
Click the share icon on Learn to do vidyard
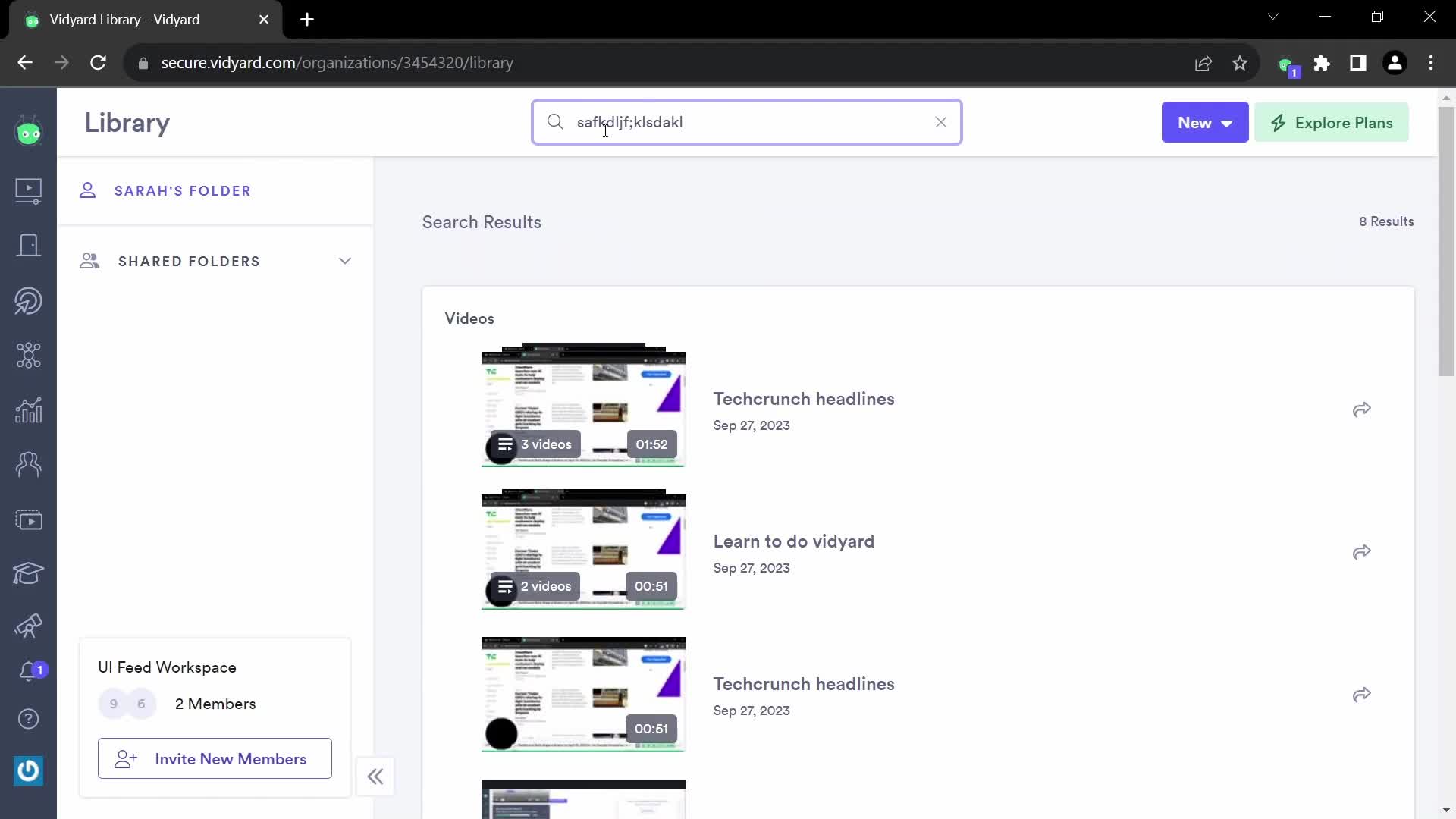point(1363,551)
